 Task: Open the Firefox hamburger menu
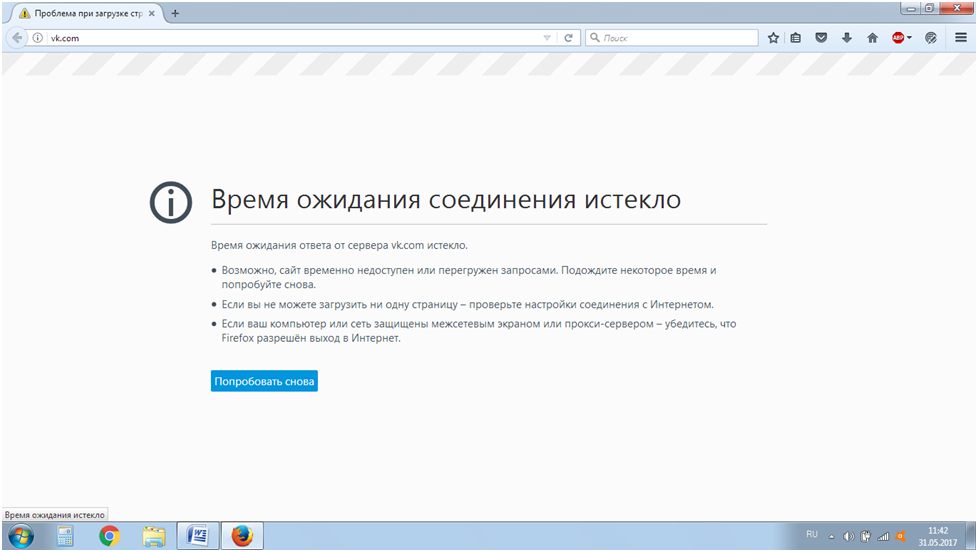[x=961, y=38]
